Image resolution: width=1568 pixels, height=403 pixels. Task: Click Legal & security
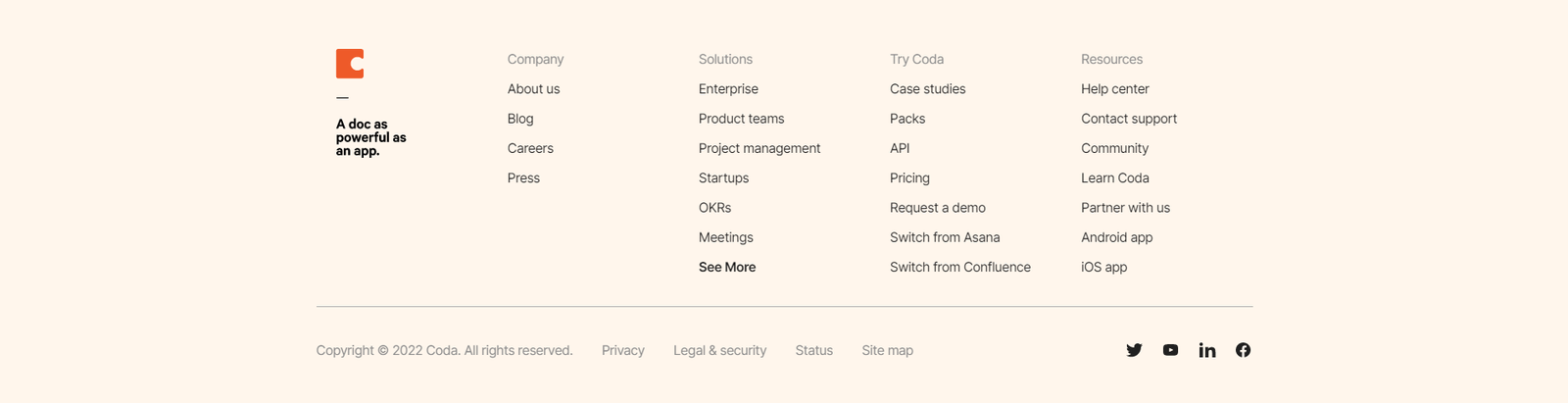(719, 350)
